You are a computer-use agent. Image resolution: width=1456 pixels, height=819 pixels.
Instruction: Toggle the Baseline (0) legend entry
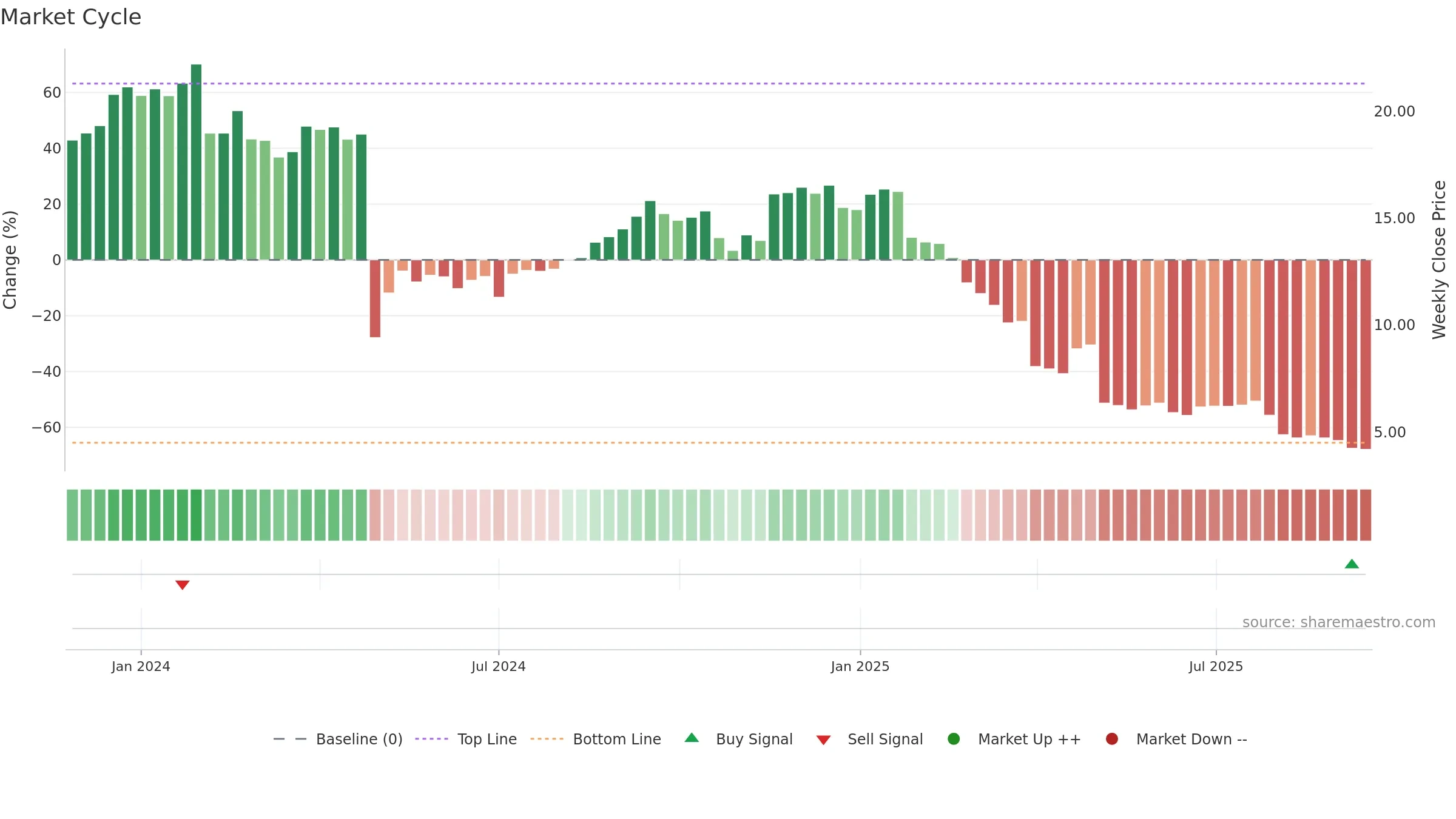pyautogui.click(x=338, y=739)
